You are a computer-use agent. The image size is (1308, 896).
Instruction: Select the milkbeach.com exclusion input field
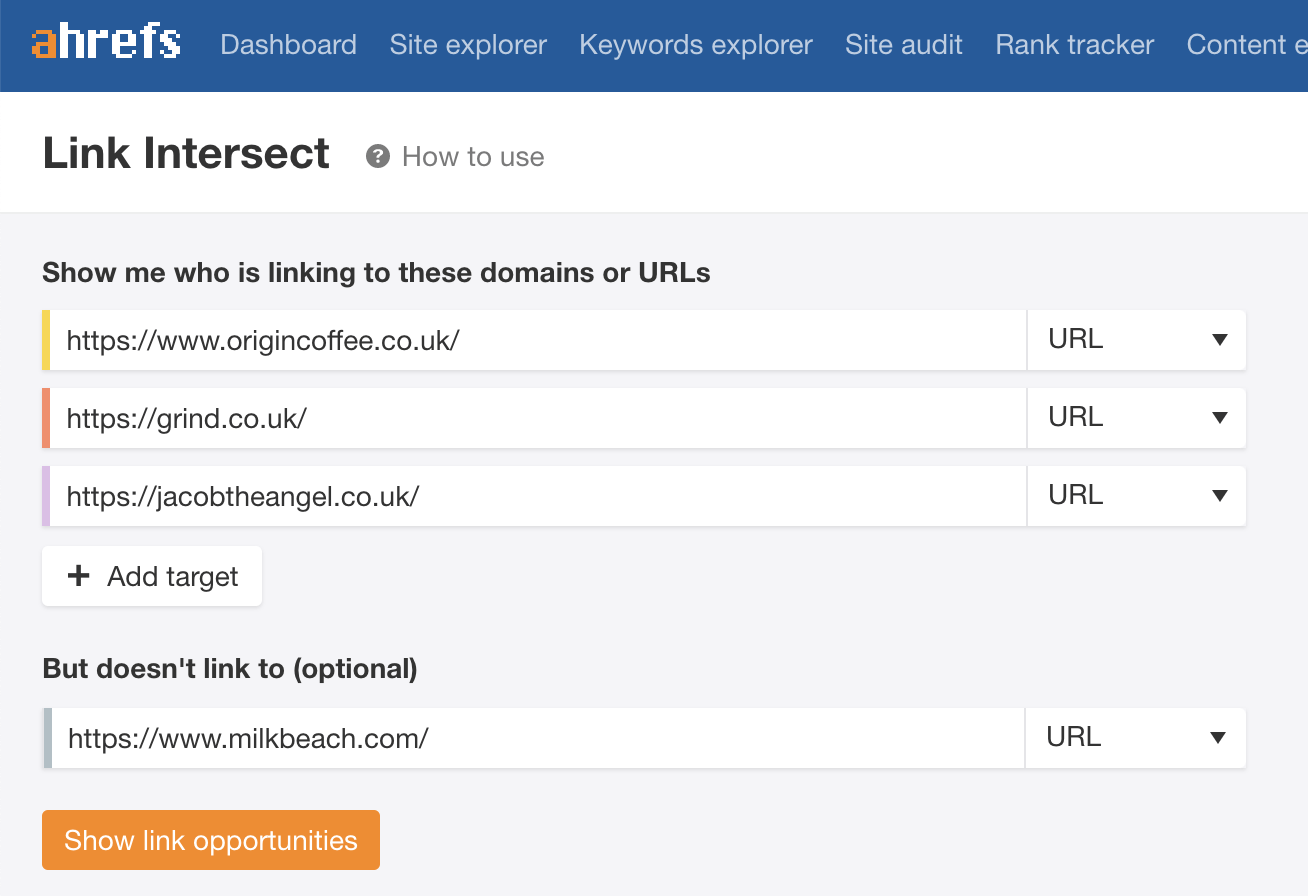pos(500,737)
